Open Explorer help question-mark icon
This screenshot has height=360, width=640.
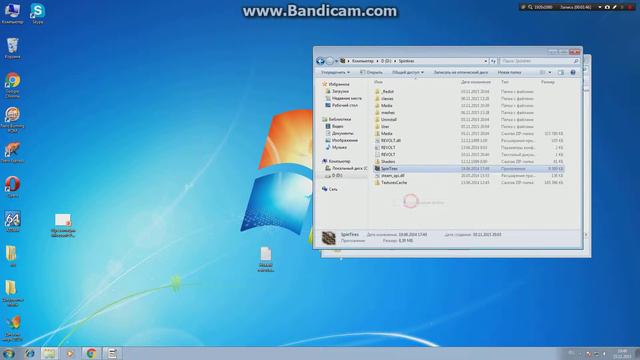(573, 72)
